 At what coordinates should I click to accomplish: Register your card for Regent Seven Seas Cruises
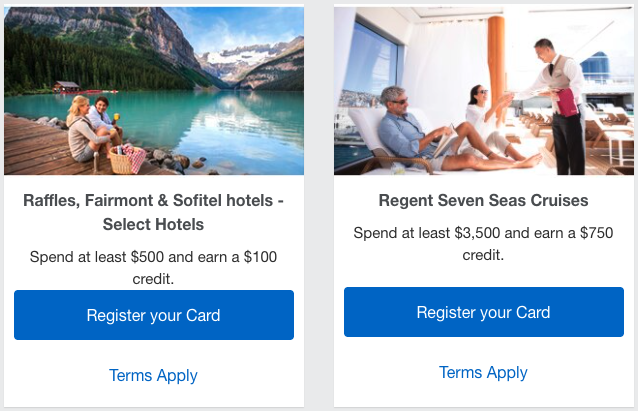click(483, 312)
